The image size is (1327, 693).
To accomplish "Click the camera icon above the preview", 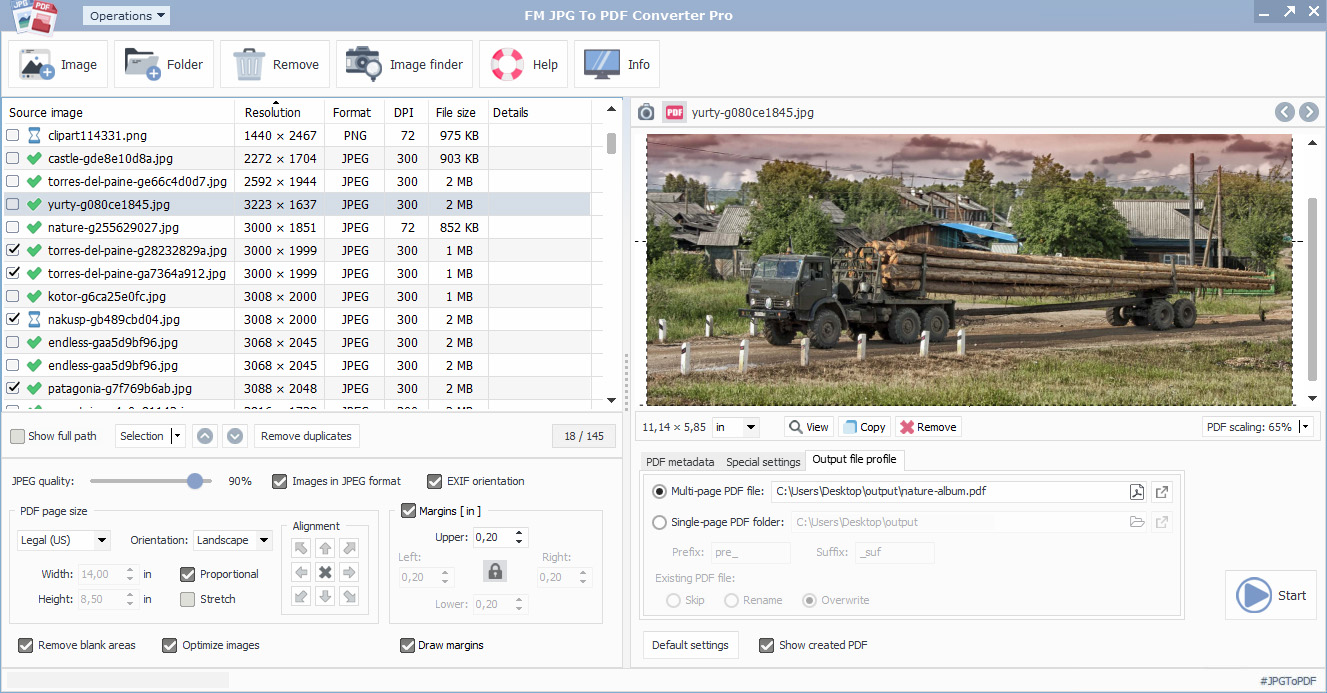I will click(646, 112).
